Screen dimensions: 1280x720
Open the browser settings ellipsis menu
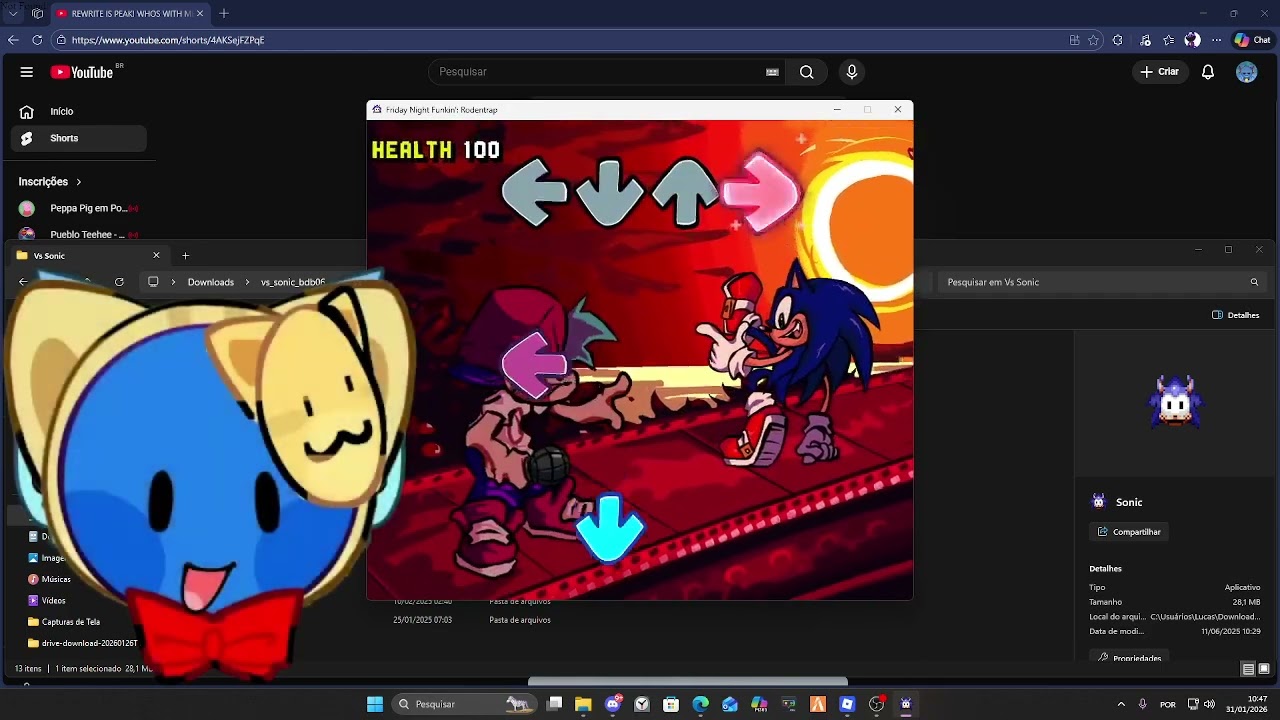pyautogui.click(x=1216, y=40)
